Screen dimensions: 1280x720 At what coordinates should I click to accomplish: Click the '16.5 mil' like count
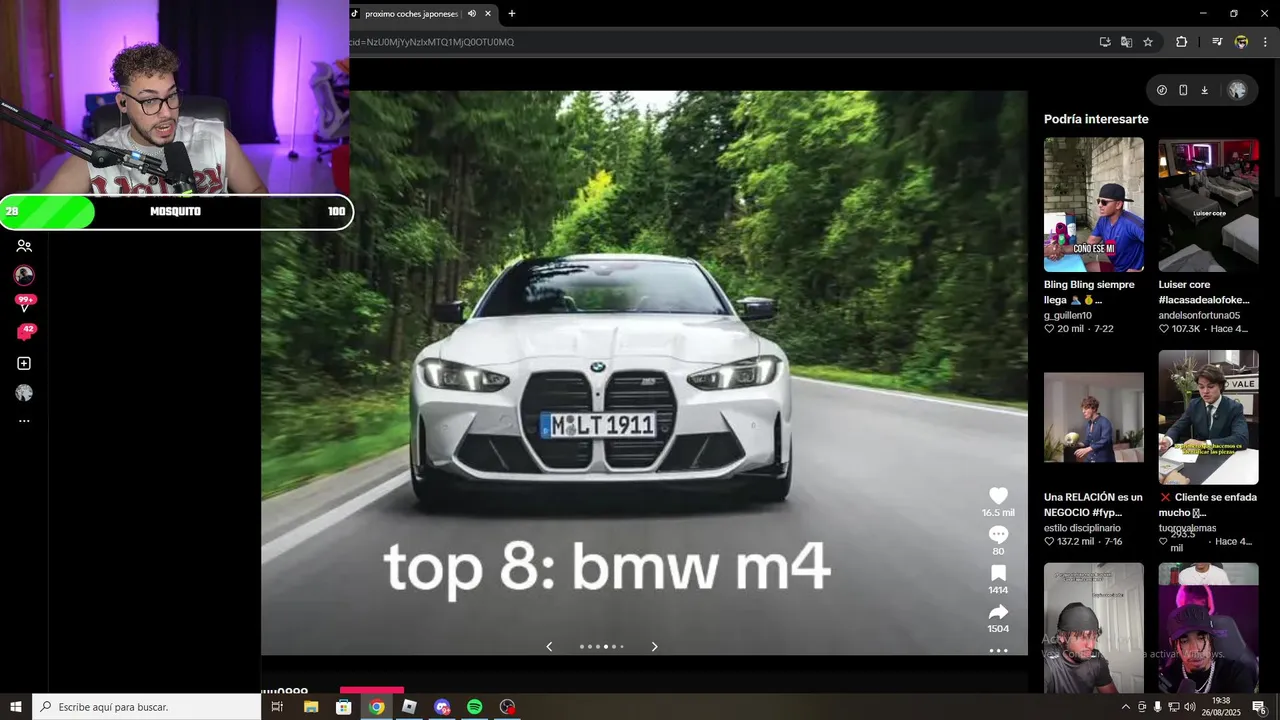tap(998, 513)
